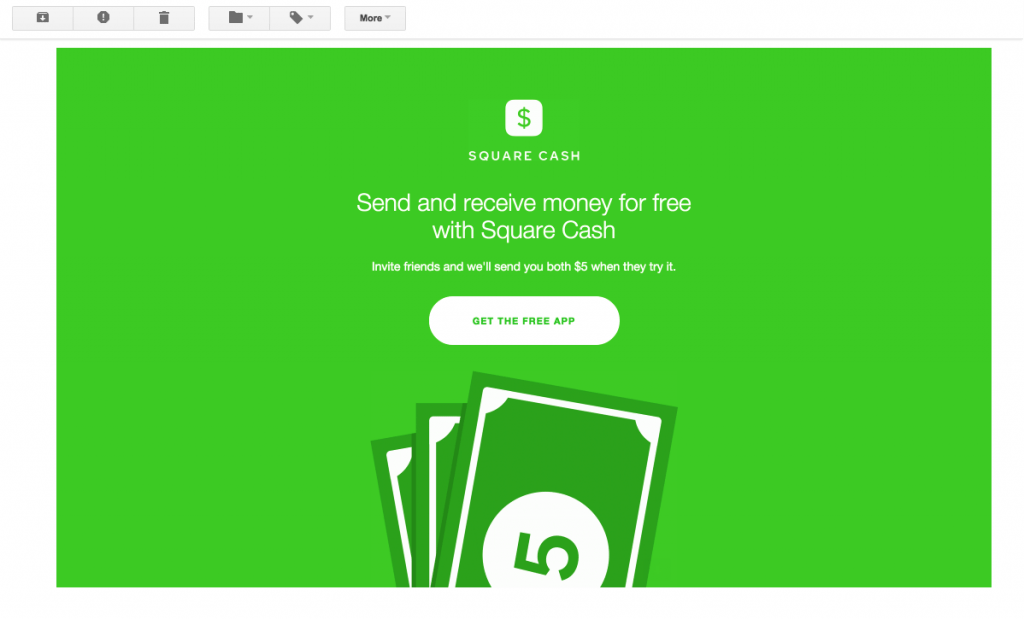Open the arrow beside the tag icon
This screenshot has width=1024, height=619.
coord(311,18)
